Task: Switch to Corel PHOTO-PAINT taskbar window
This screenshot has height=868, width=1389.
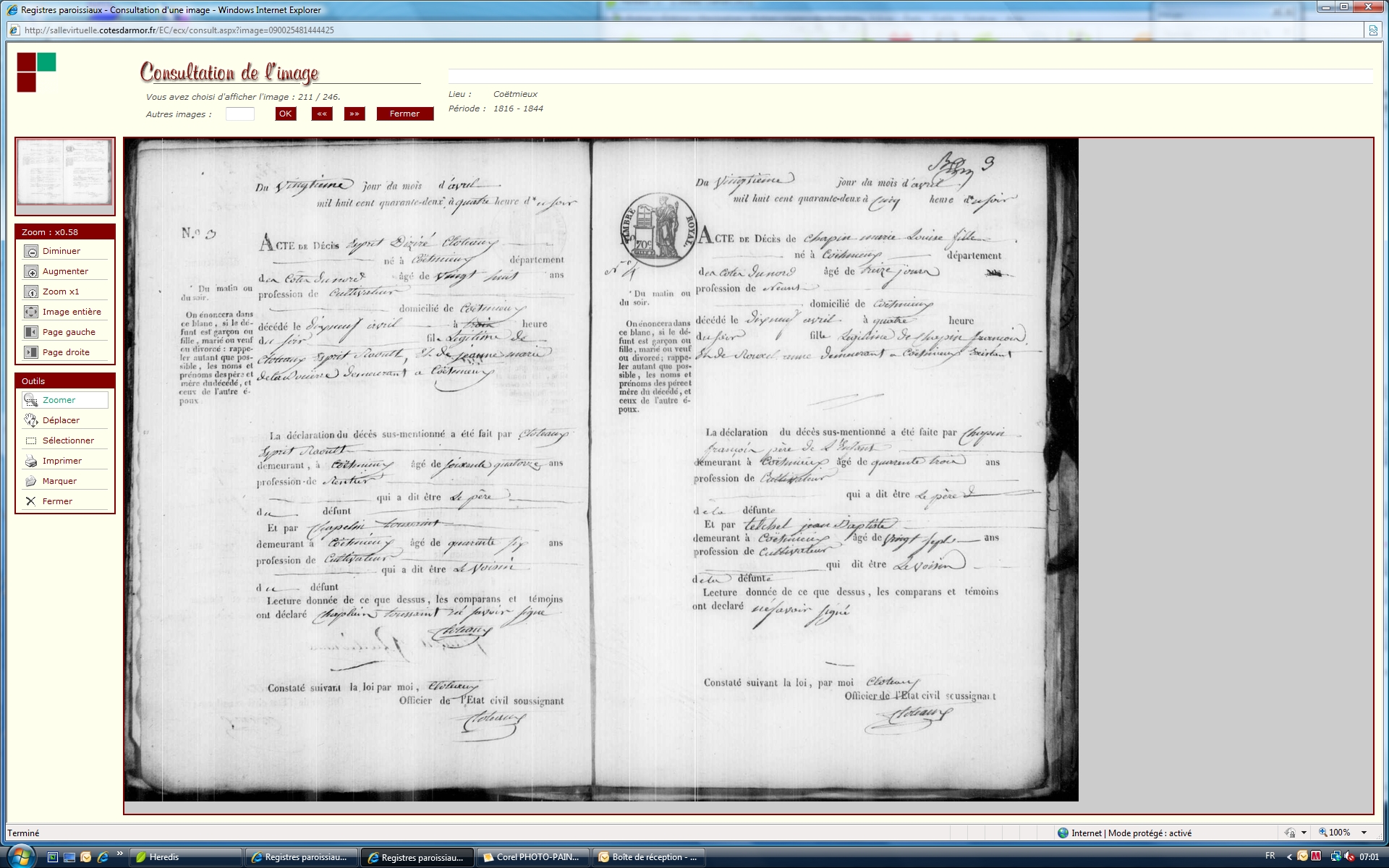Action: pyautogui.click(x=533, y=857)
